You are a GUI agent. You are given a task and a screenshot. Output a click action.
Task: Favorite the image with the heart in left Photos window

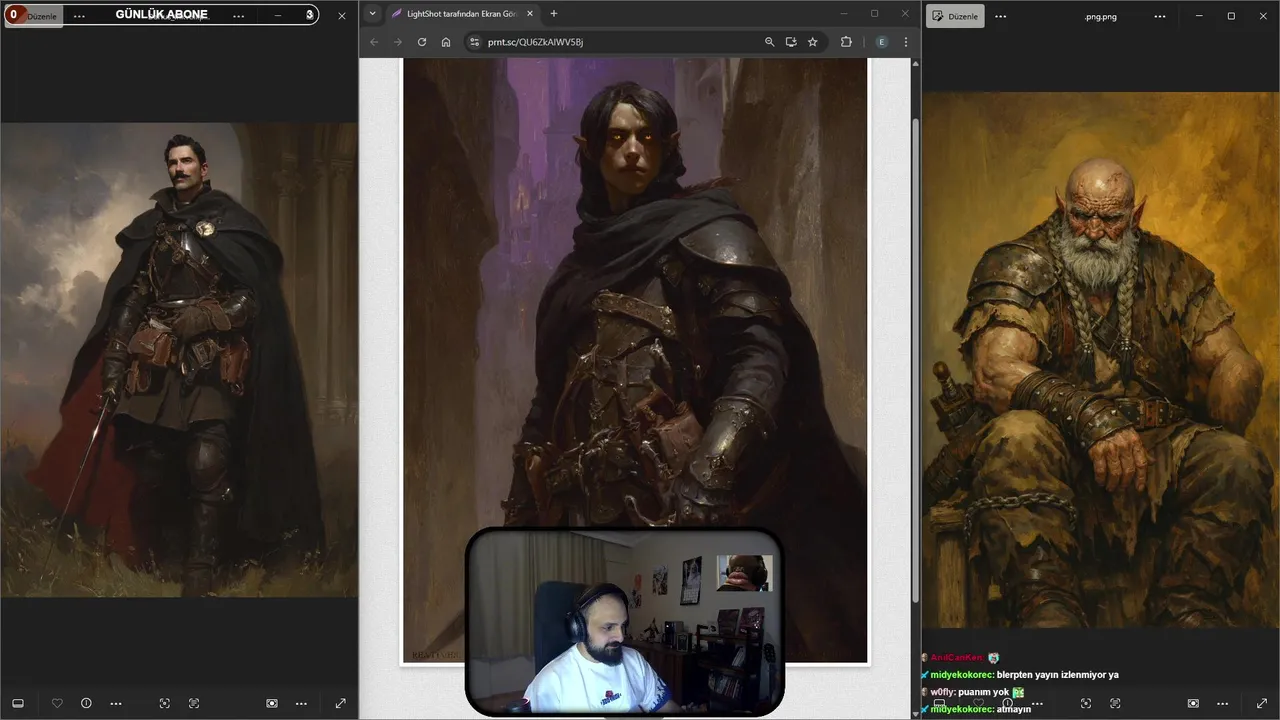point(57,703)
